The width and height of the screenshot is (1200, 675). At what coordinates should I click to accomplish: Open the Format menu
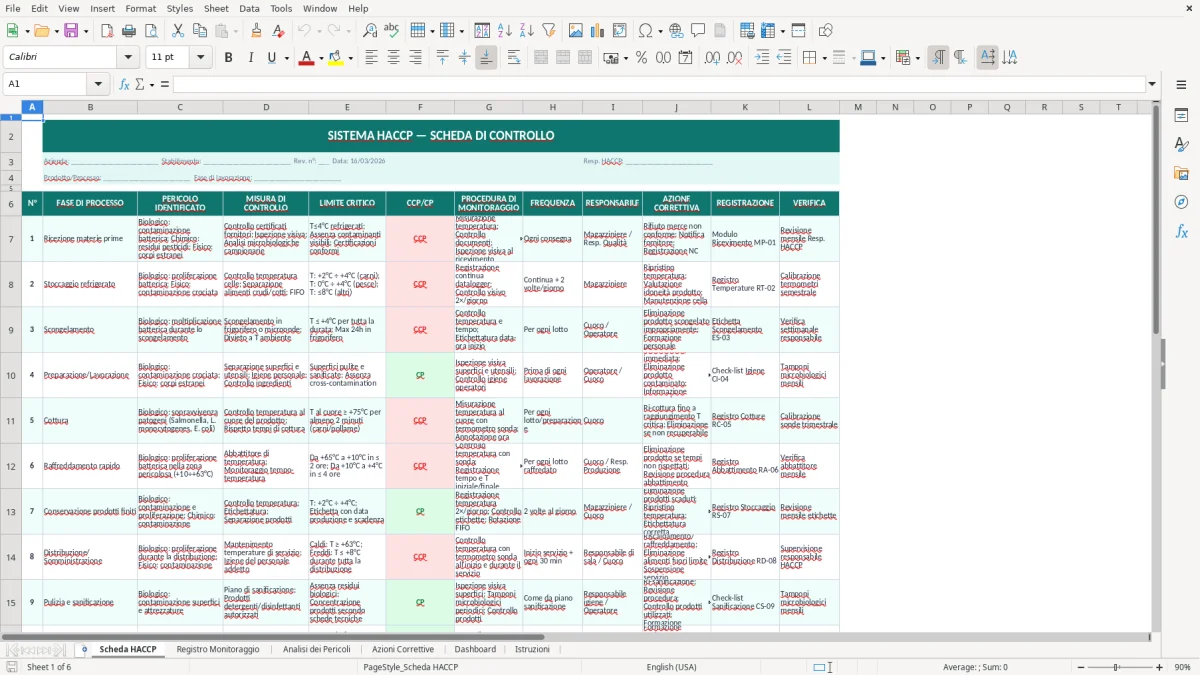pos(141,8)
